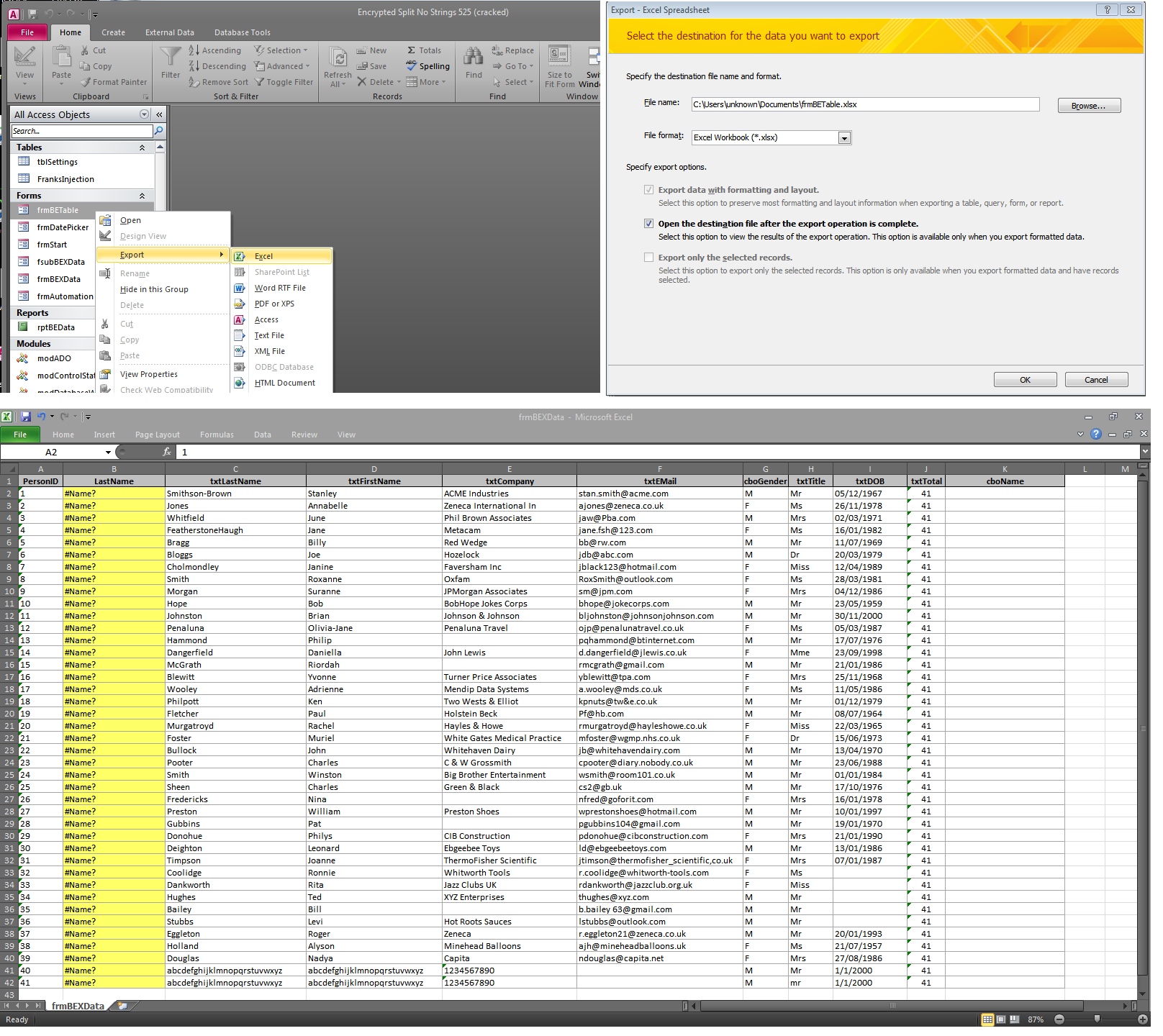Click Insert Function fx button in Excel
The height and width of the screenshot is (1036, 1163).
point(167,452)
